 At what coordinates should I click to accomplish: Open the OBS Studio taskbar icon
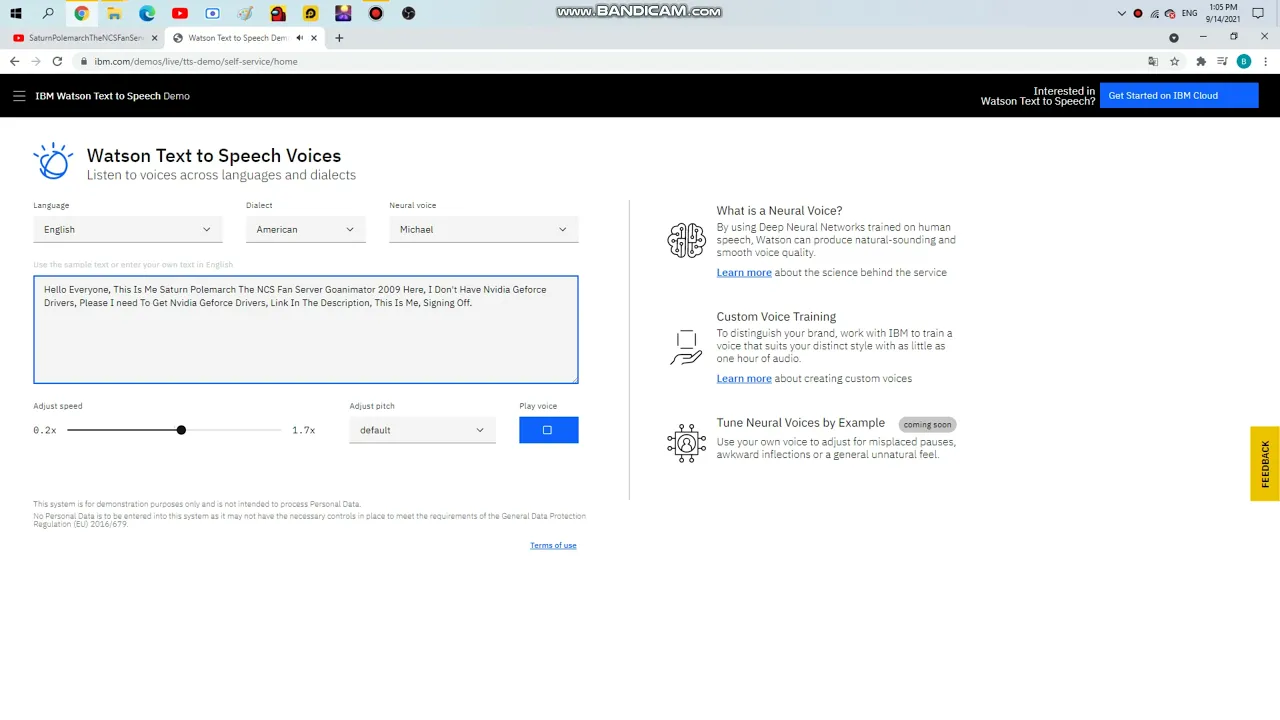pos(408,13)
